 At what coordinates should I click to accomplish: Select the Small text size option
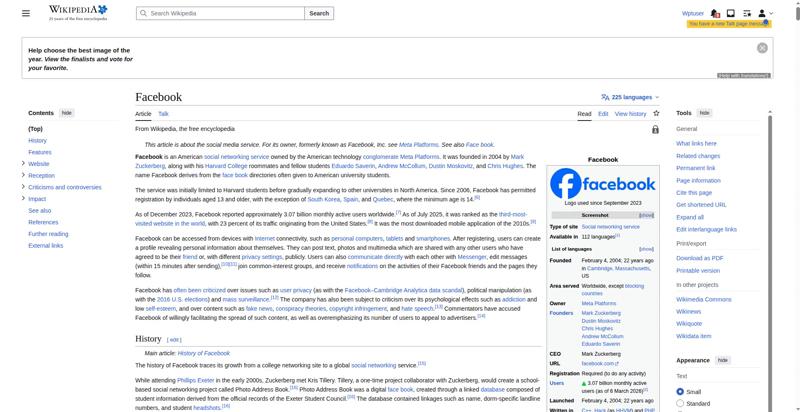[681, 391]
